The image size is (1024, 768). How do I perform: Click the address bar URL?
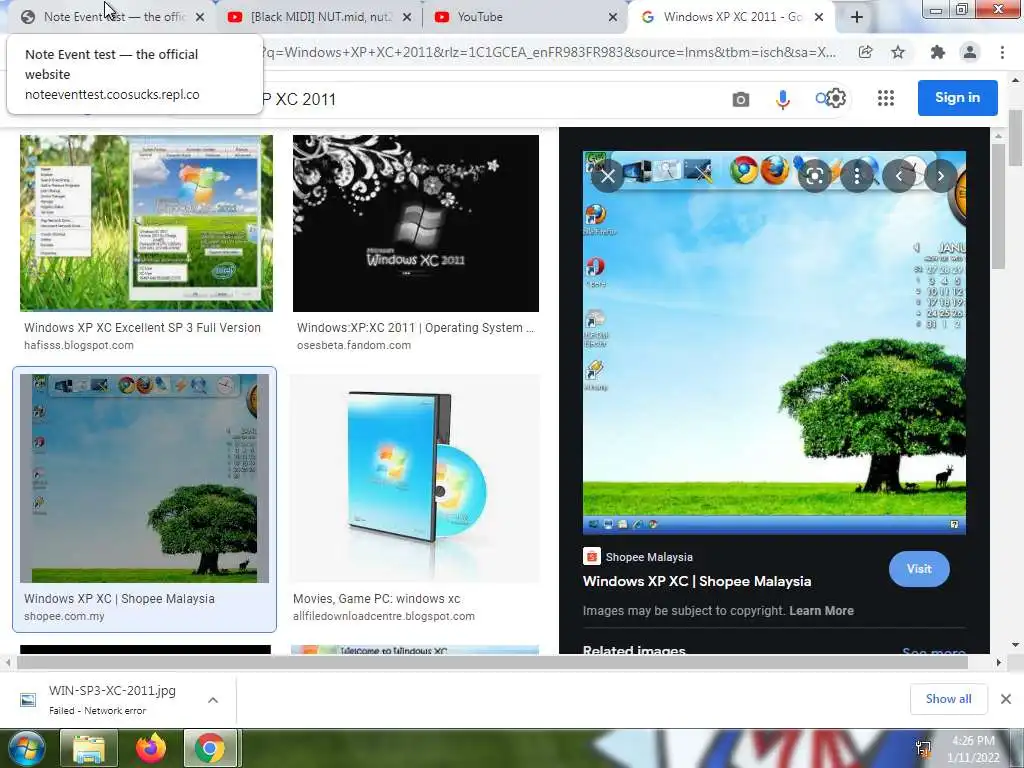(x=549, y=52)
